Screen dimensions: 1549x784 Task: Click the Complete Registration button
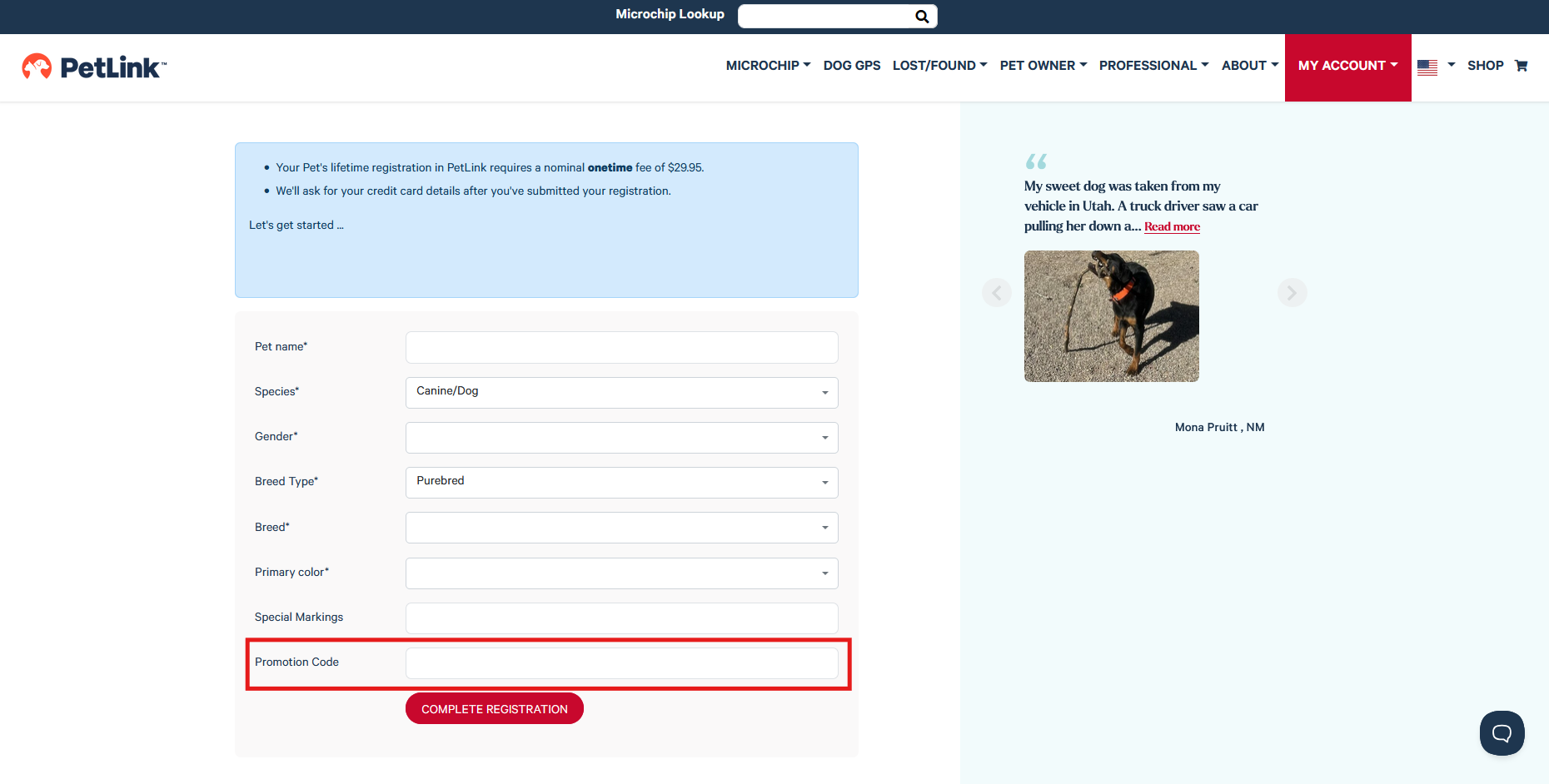point(495,708)
